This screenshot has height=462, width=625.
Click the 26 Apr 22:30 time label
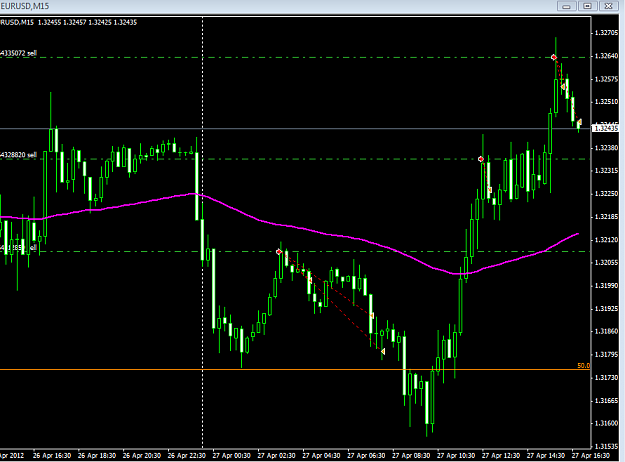(x=187, y=455)
